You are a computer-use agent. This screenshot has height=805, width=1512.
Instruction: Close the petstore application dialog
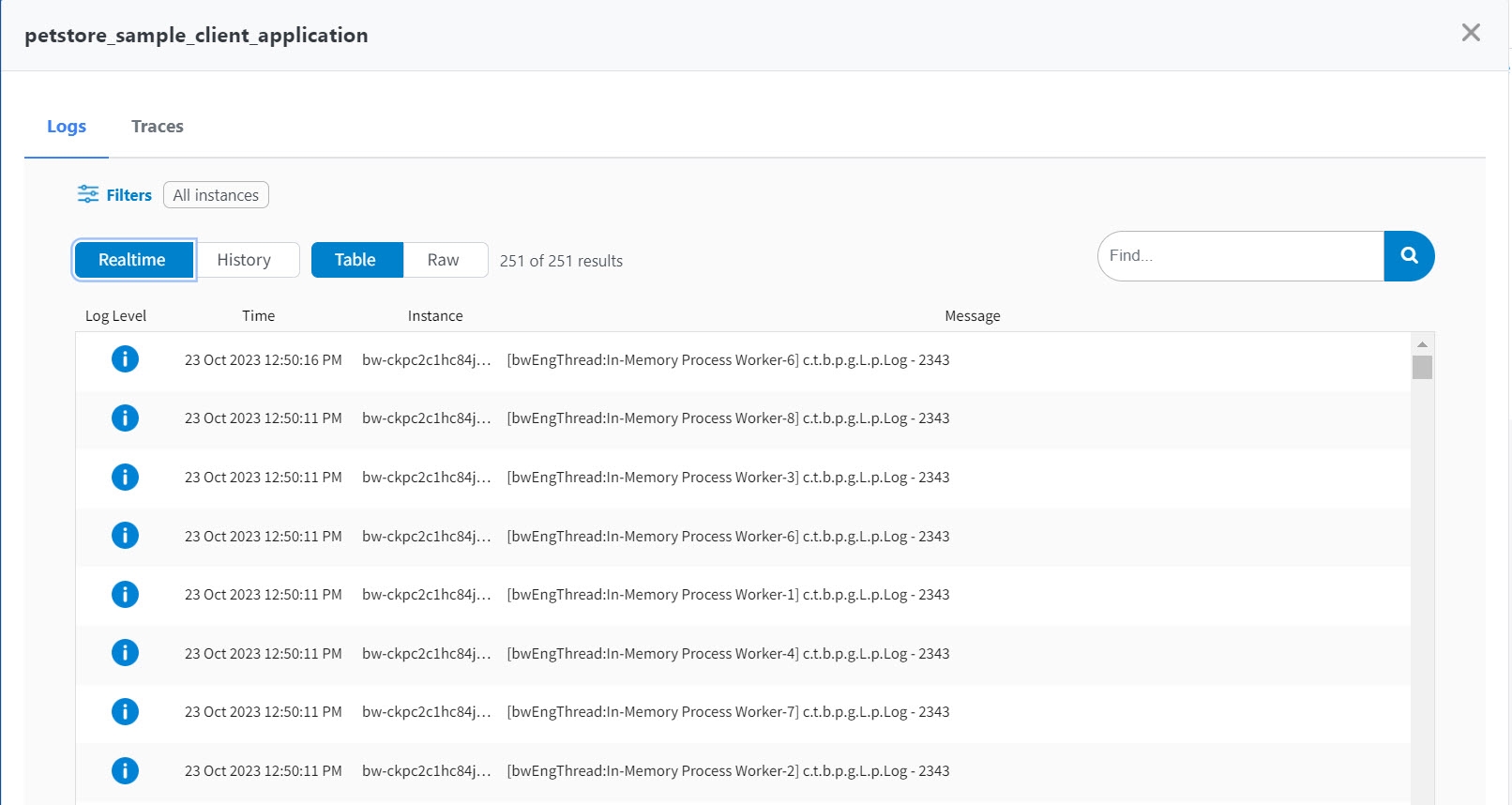[1470, 33]
